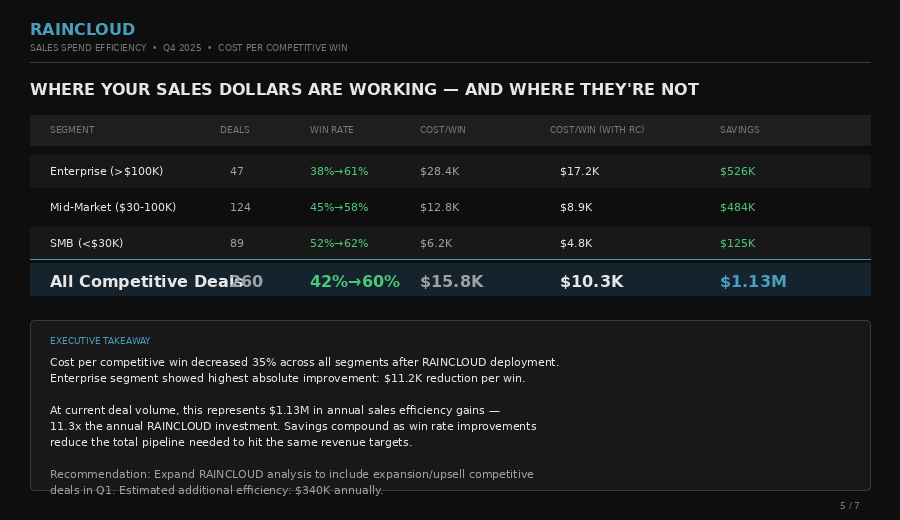900x520 pixels.
Task: Select the COST/WIN (WITH RC) column header
Action: [x=597, y=130]
